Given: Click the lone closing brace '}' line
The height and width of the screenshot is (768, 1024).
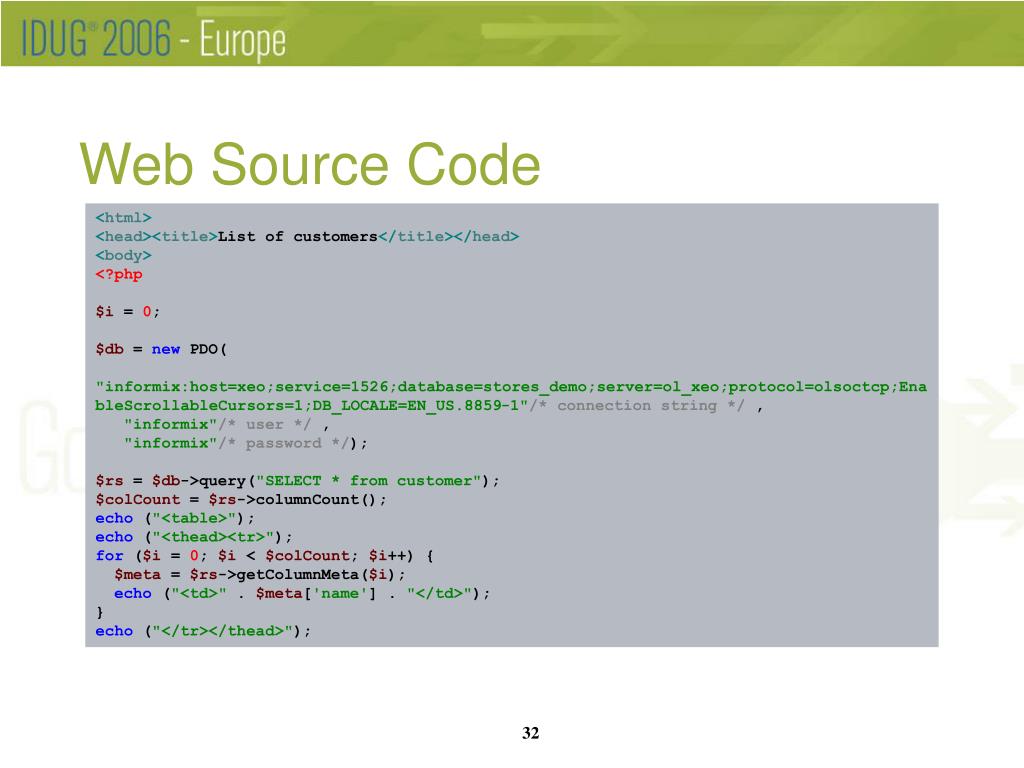Looking at the screenshot, I should [100, 612].
